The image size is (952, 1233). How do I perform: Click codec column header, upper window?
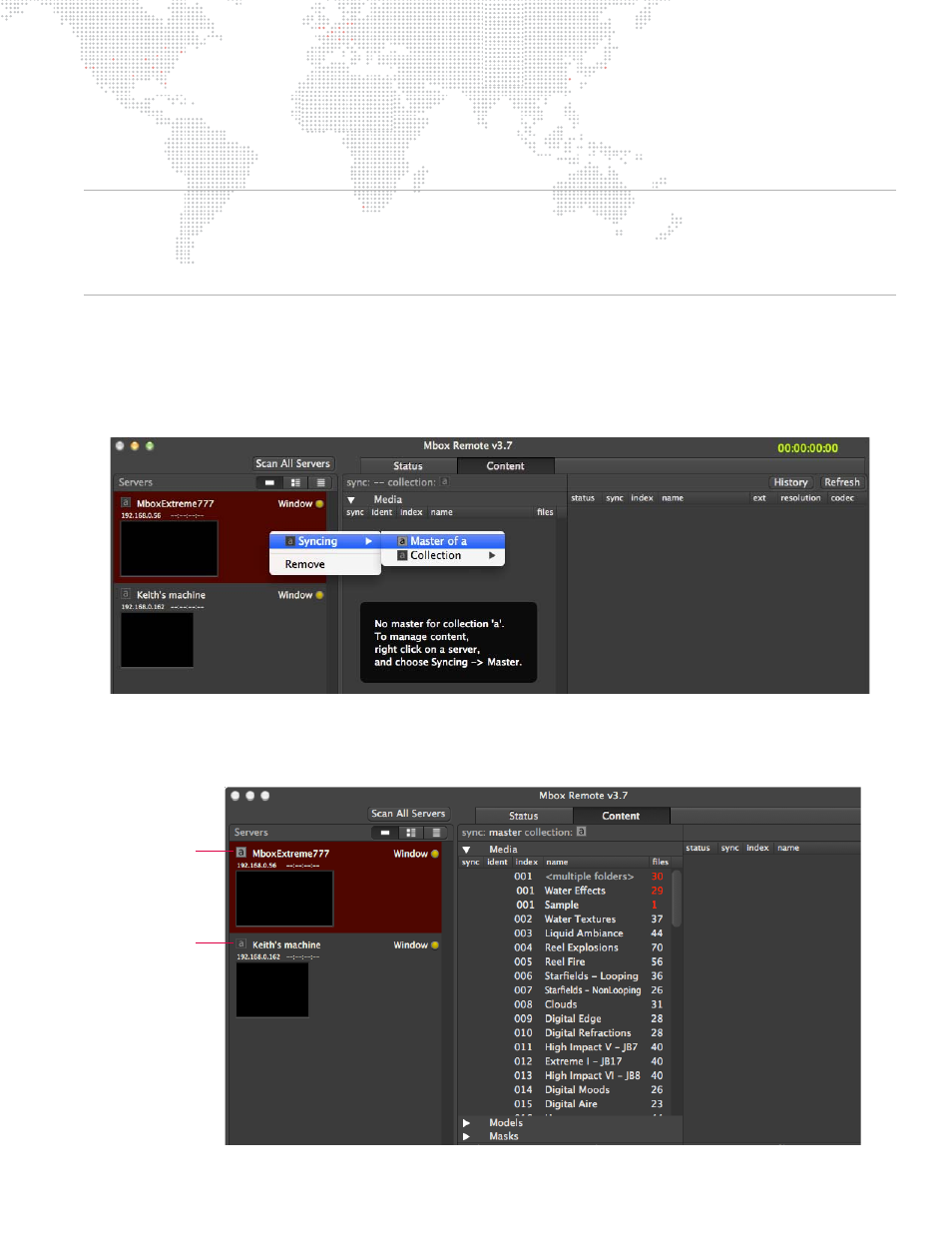pyautogui.click(x=842, y=498)
